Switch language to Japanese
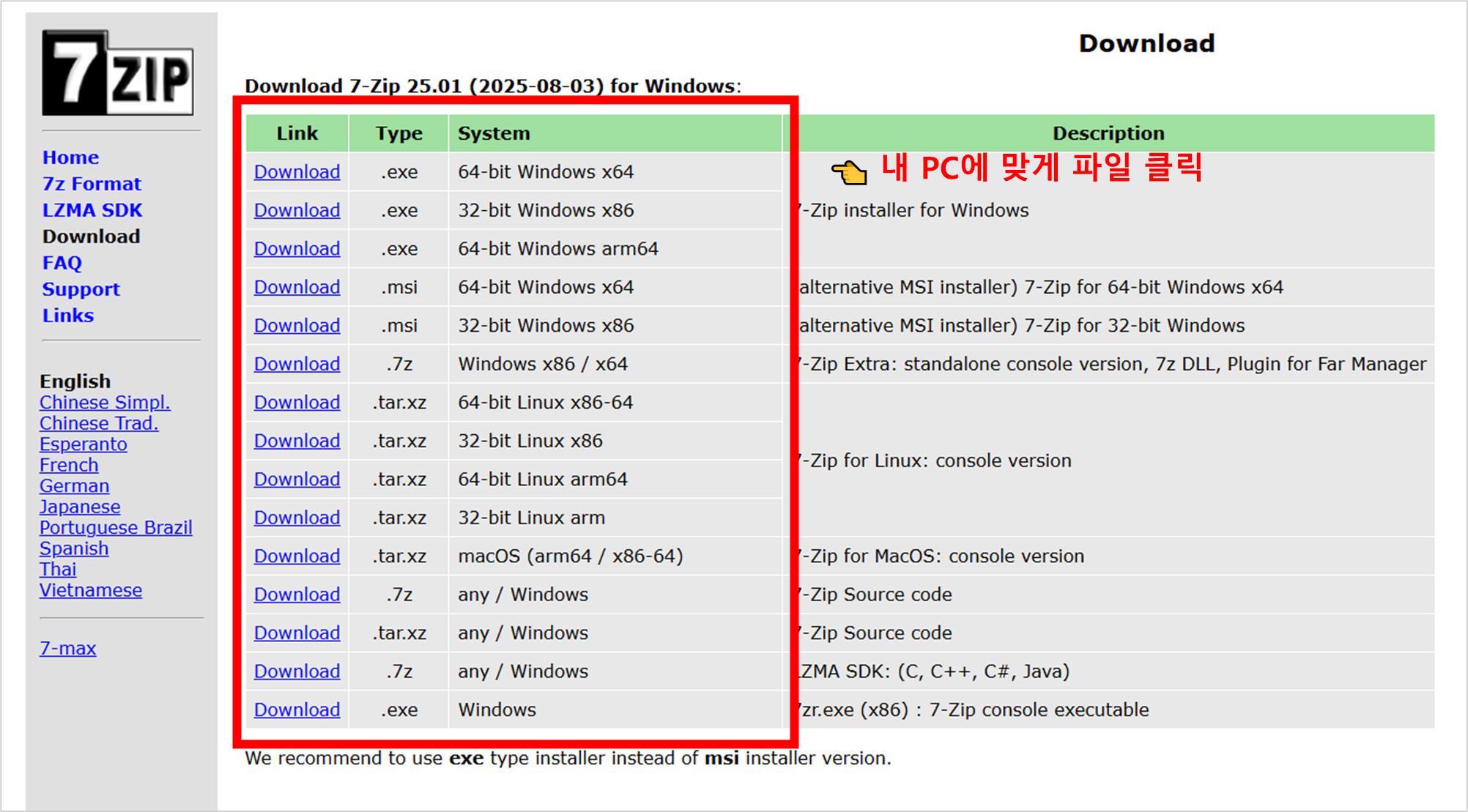Image resolution: width=1468 pixels, height=812 pixels. coord(80,507)
